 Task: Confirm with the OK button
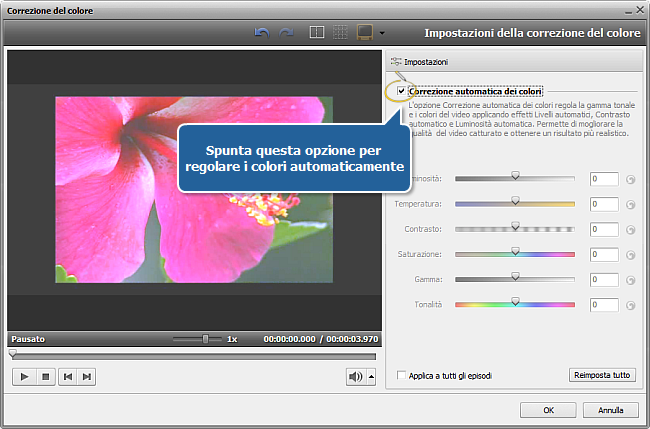click(549, 410)
